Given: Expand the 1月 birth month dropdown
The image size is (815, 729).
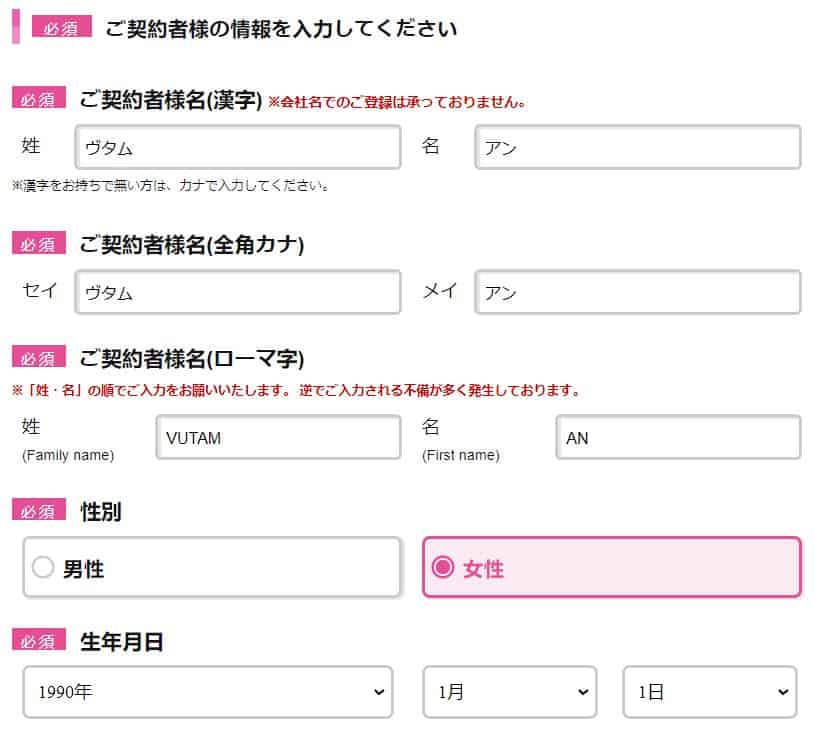Looking at the screenshot, I should click(509, 692).
